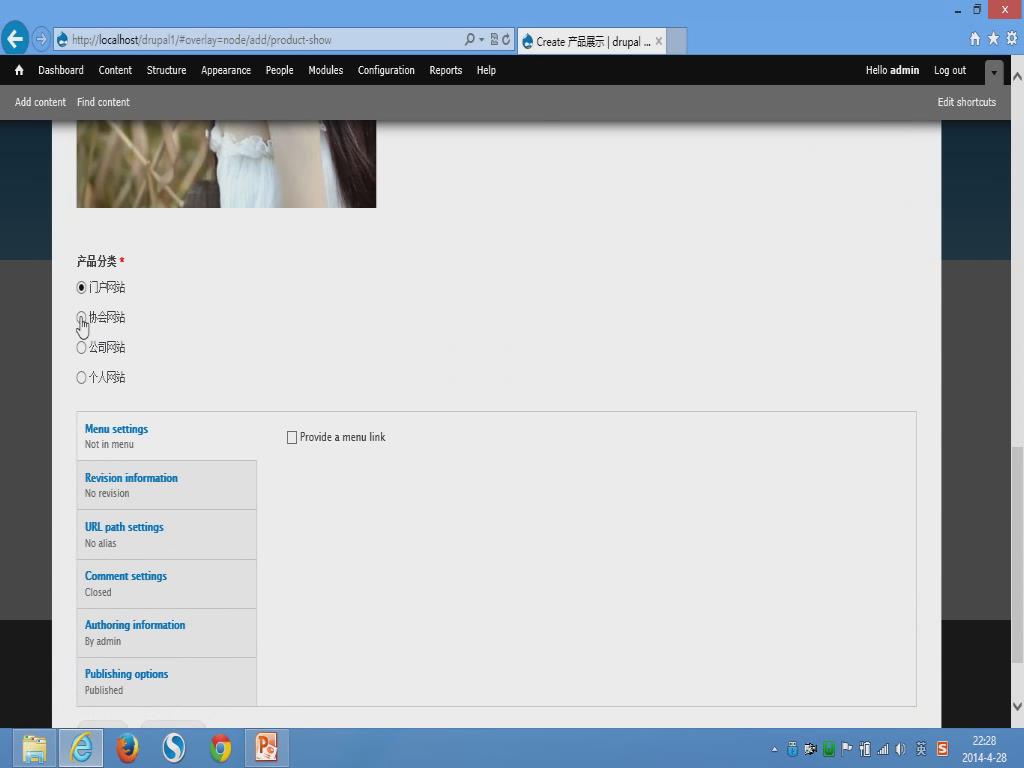This screenshot has height=768, width=1024.
Task: Open the Dashboard admin menu
Action: (61, 70)
